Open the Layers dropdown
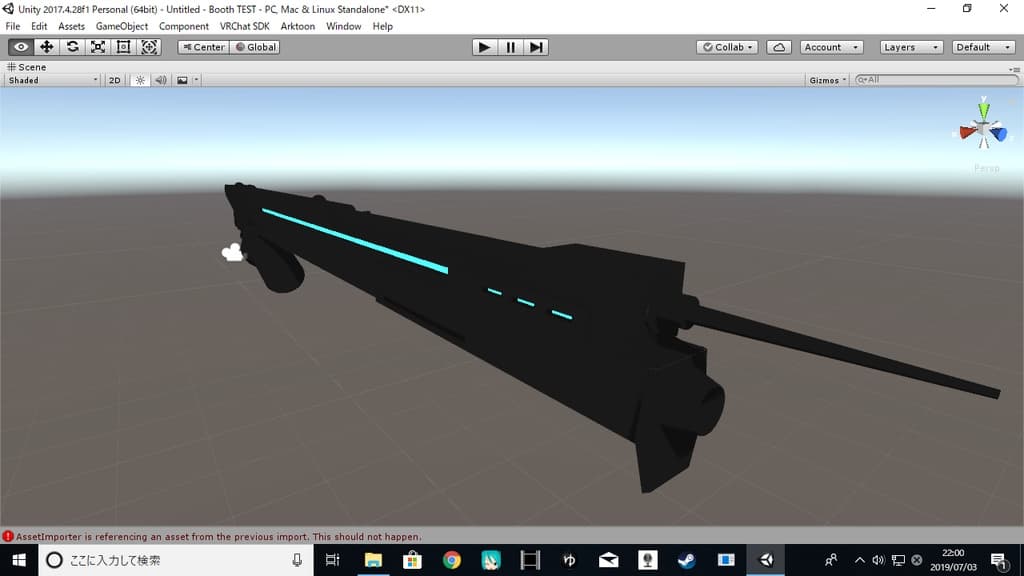Image resolution: width=1024 pixels, height=576 pixels. [x=911, y=47]
